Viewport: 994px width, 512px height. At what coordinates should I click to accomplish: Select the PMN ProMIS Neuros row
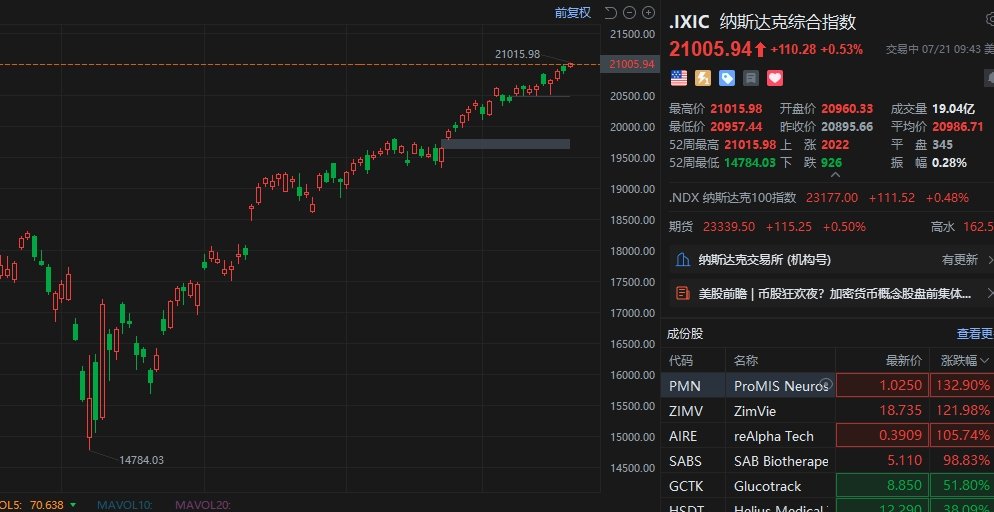[x=827, y=385]
